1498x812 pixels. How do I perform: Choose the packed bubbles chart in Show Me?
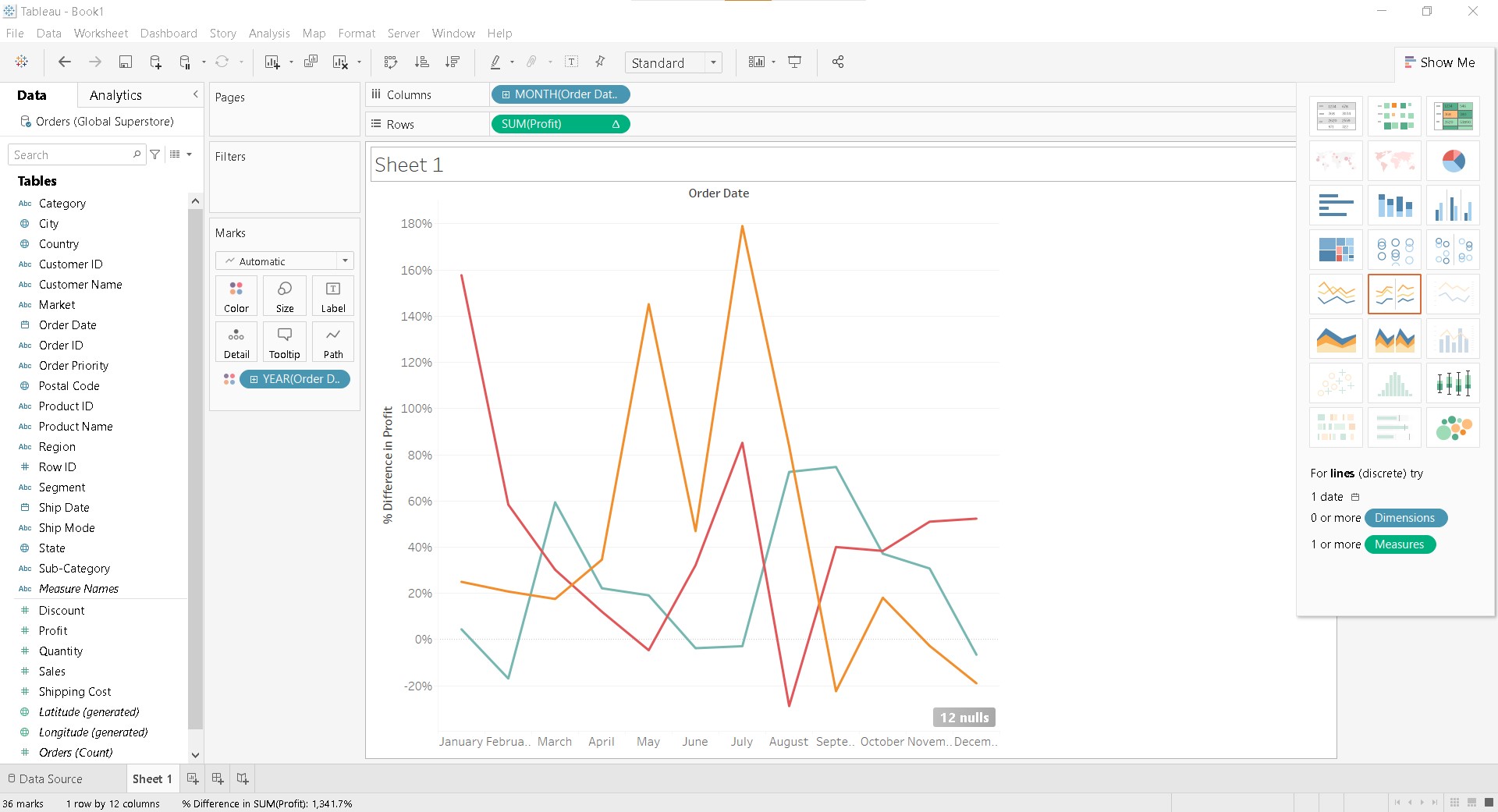(x=1453, y=427)
